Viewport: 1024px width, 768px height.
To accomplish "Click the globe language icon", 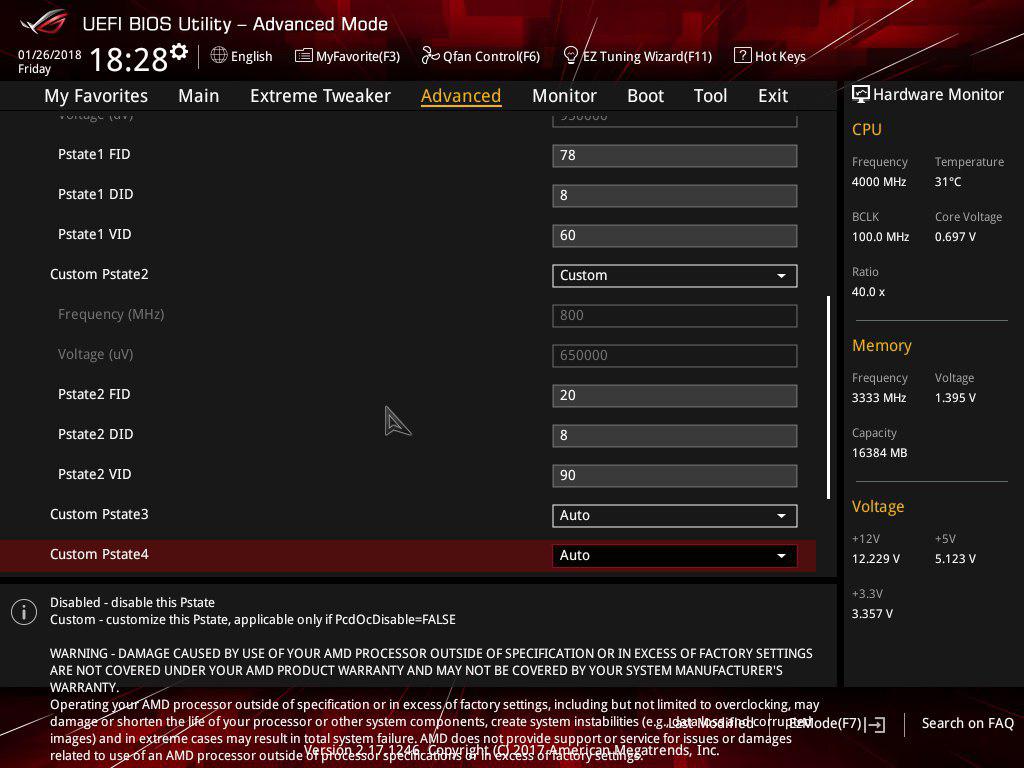I will click(x=219, y=55).
